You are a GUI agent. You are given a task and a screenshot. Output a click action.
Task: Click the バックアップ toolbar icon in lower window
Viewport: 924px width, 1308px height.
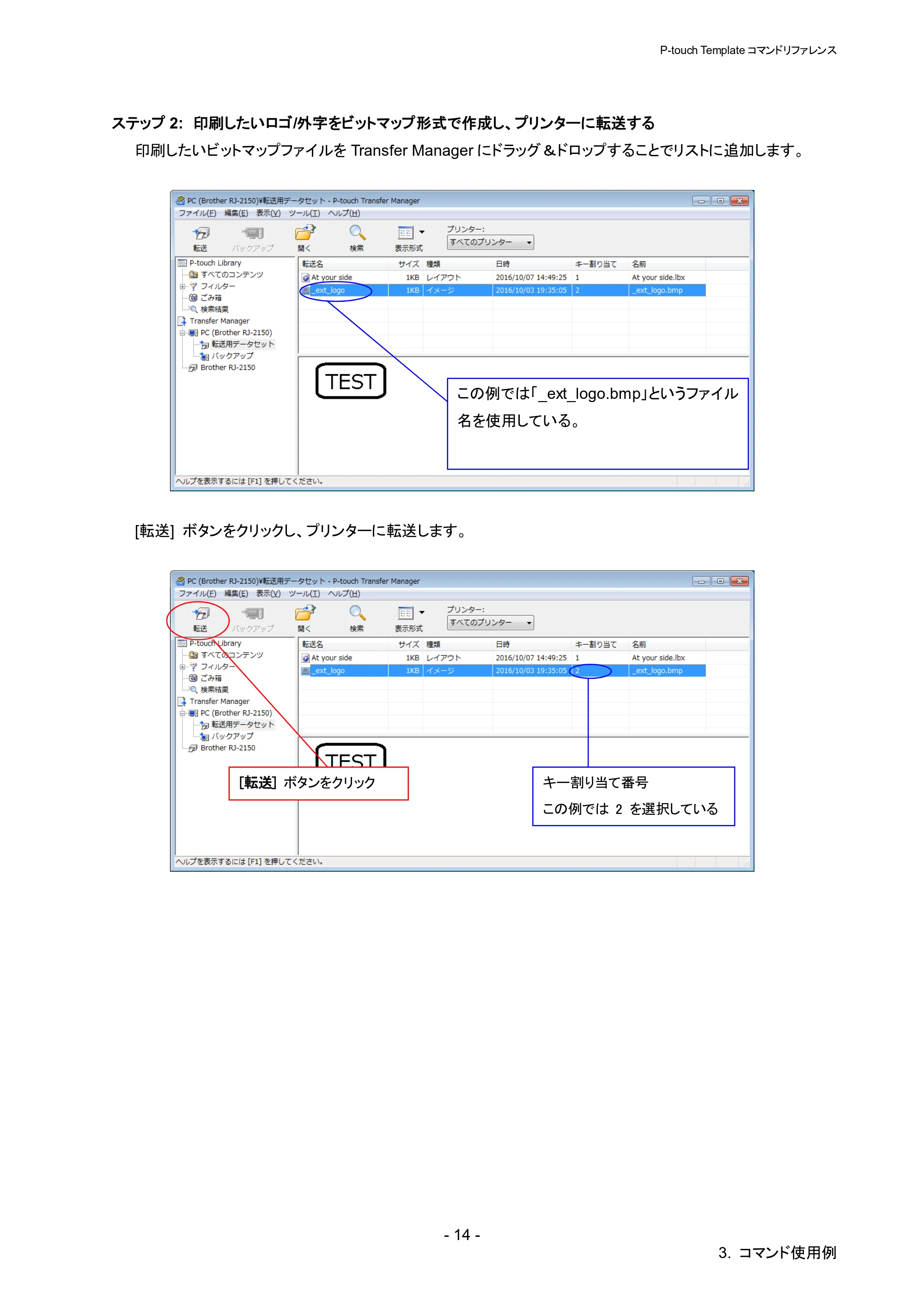tap(253, 614)
